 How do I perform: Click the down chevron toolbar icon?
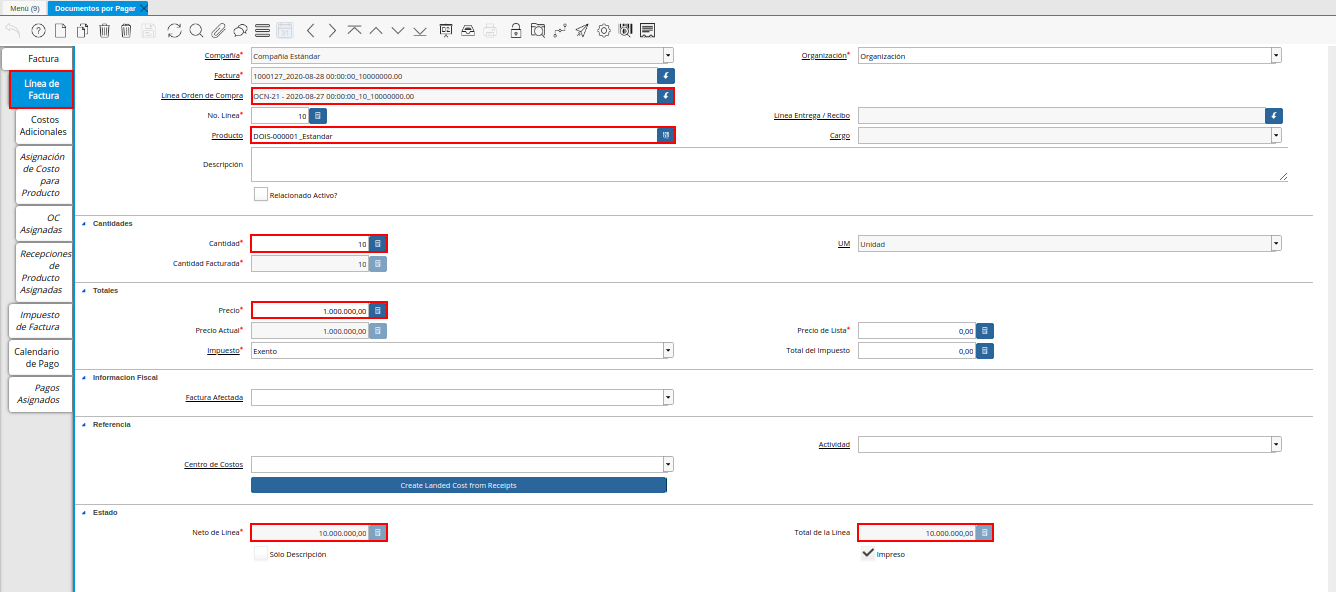[x=398, y=30]
